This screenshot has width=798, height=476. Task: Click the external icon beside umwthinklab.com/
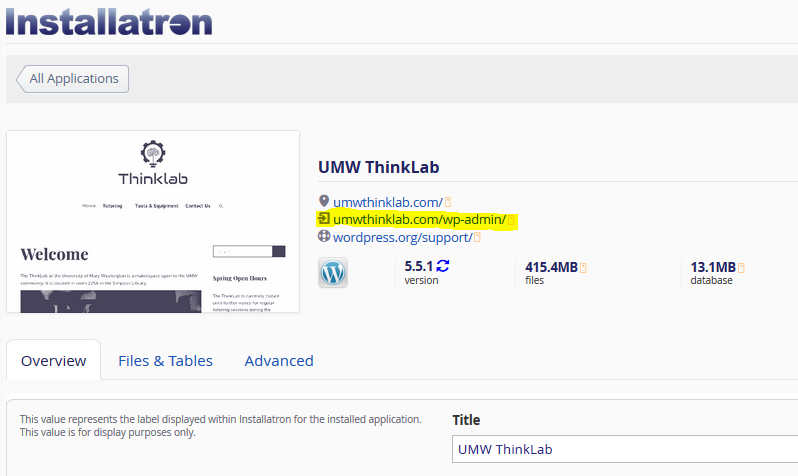[x=448, y=202]
